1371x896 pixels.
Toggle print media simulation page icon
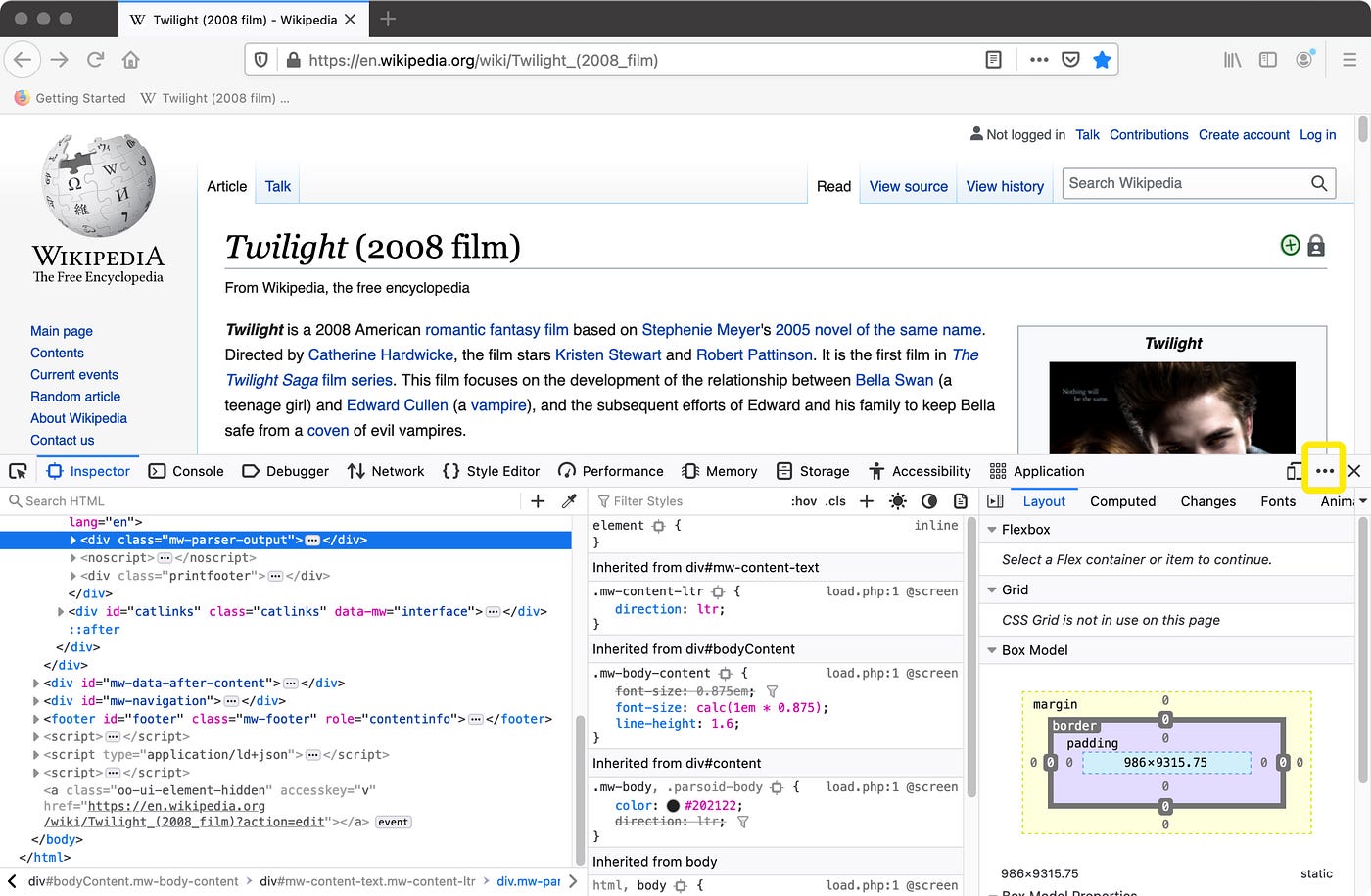click(x=961, y=501)
